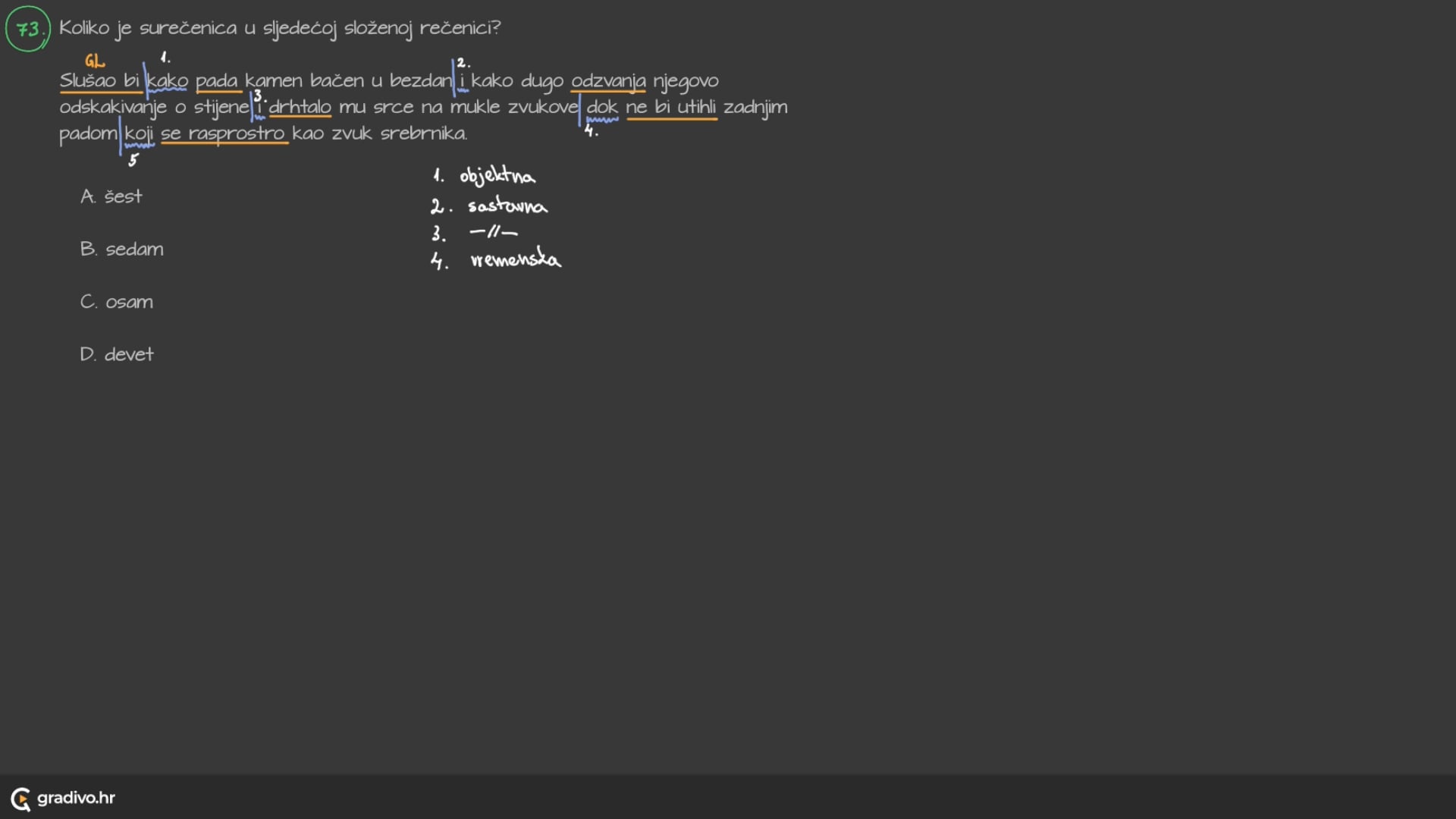This screenshot has height=819, width=1456.
Task: Click the conjunction 'dok' in the sentence
Action: (x=602, y=107)
